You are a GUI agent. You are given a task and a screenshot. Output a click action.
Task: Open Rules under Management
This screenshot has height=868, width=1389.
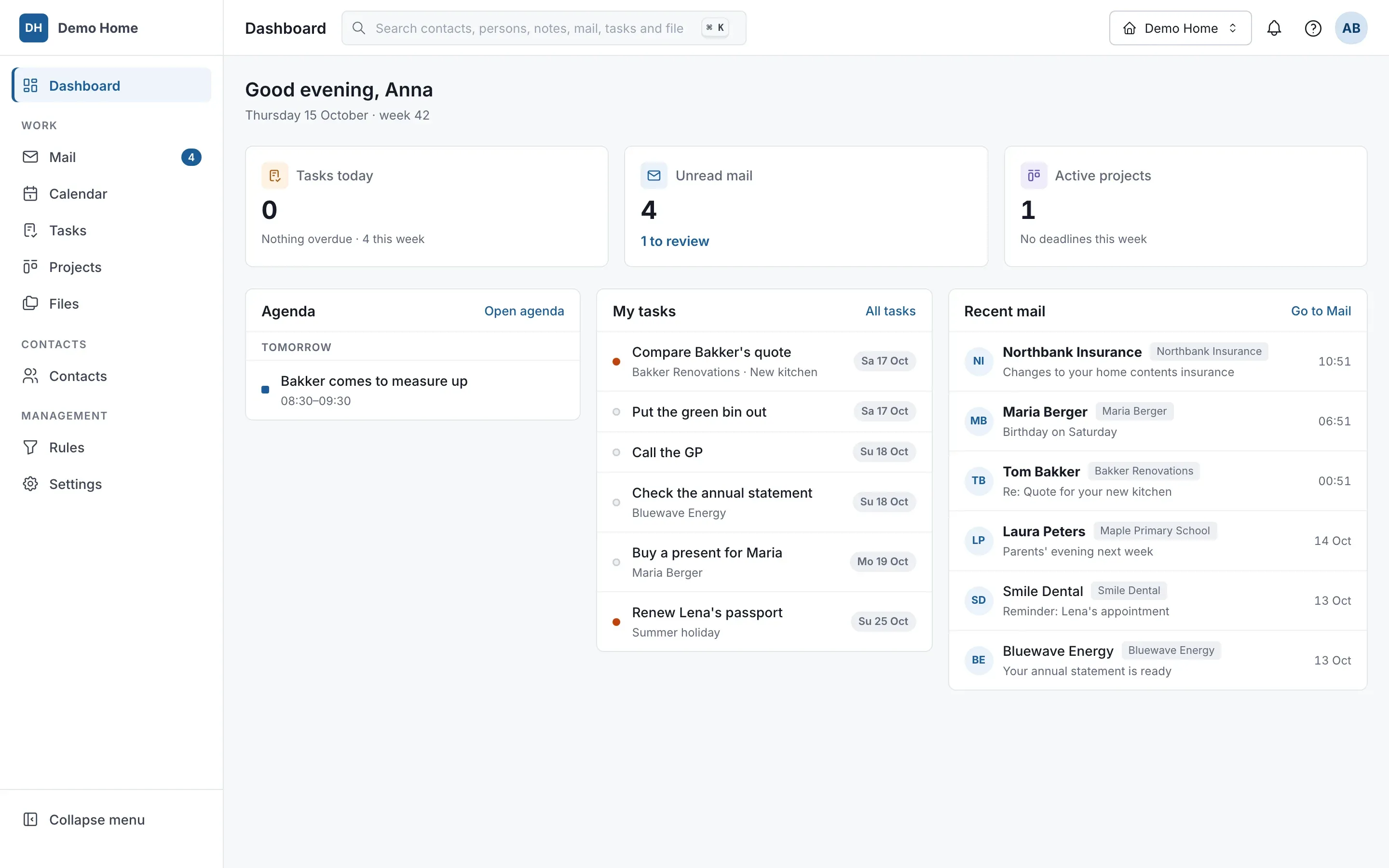point(111,447)
